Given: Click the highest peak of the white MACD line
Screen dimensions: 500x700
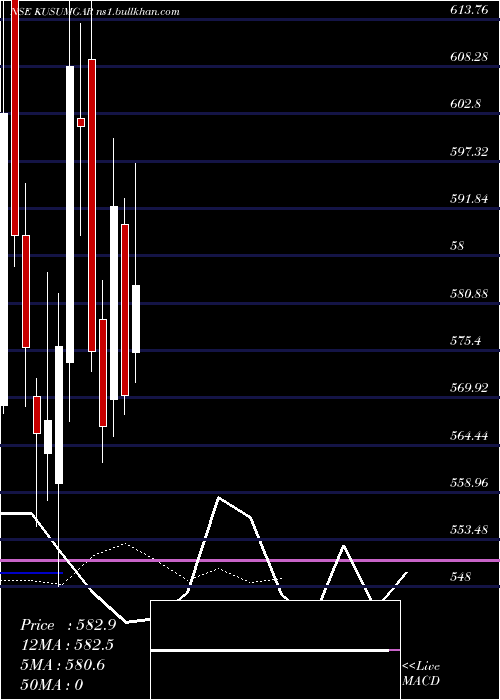Looking at the screenshot, I should (219, 497).
